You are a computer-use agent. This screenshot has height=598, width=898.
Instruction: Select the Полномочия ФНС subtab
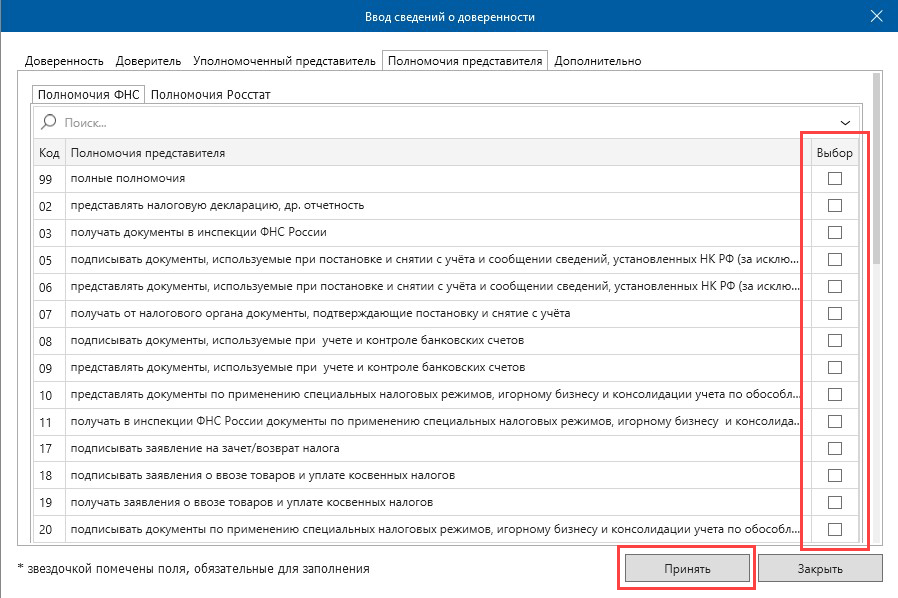88,95
